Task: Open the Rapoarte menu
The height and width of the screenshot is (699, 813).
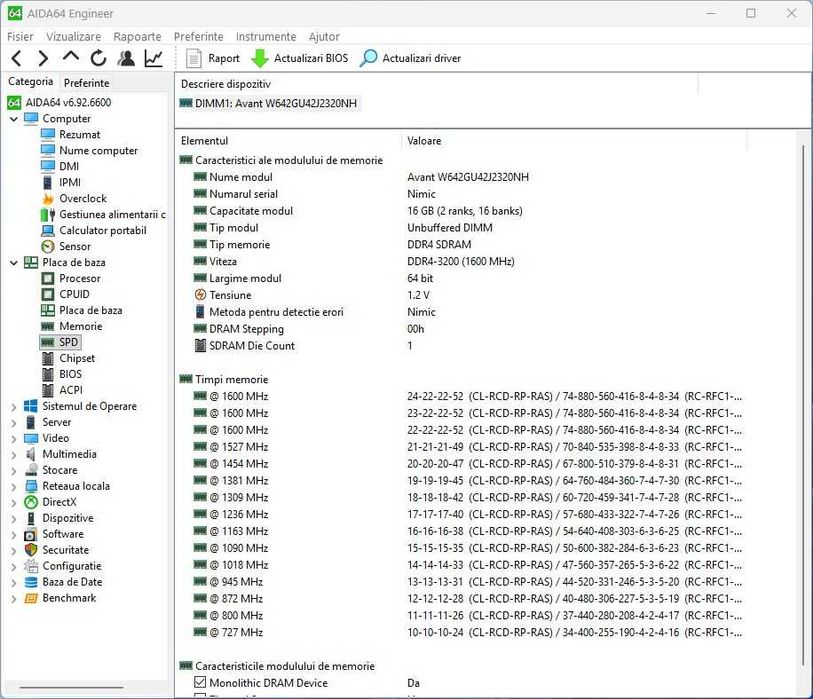Action: (x=137, y=36)
